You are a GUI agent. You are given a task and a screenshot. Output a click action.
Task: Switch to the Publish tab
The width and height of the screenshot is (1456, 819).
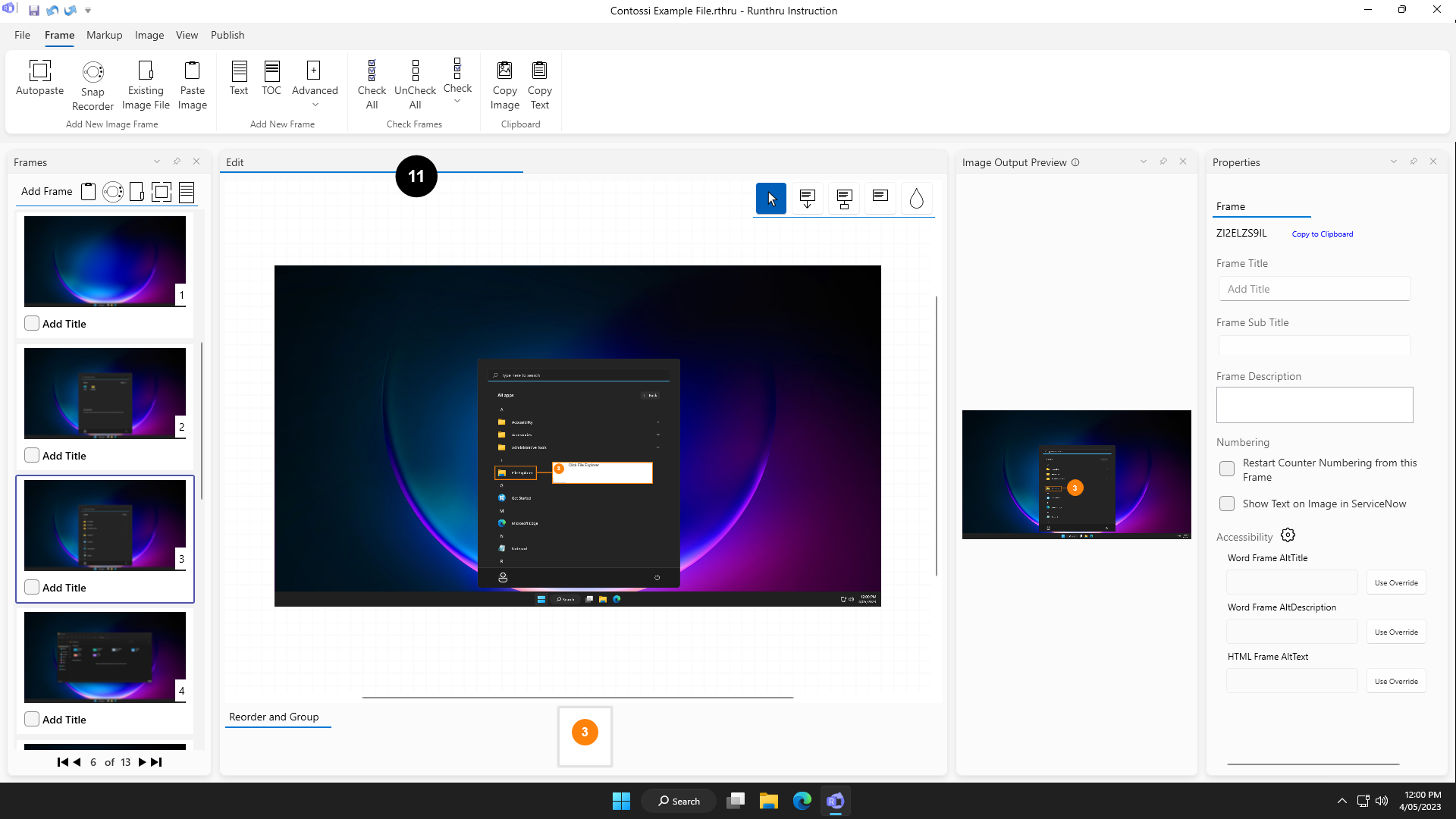tap(227, 35)
